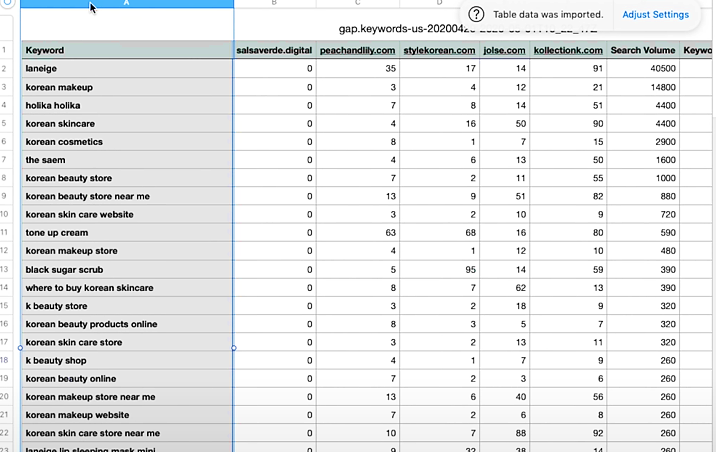Select search volume cell 40500
The height and width of the screenshot is (452, 716).
point(643,68)
